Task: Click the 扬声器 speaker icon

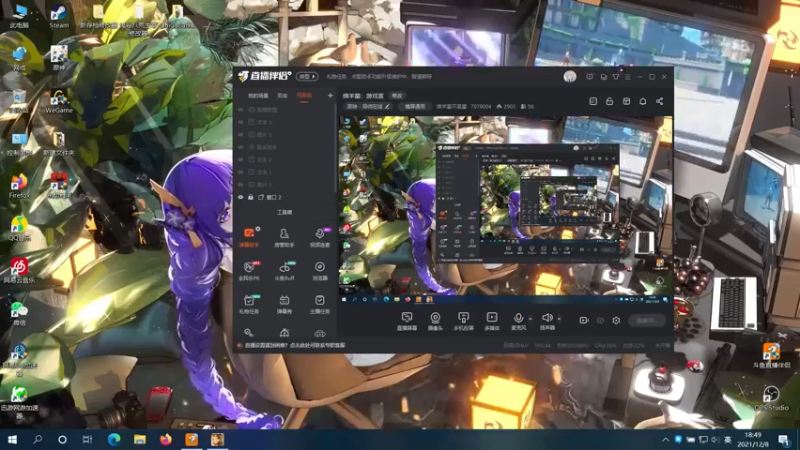Action: pyautogui.click(x=547, y=318)
